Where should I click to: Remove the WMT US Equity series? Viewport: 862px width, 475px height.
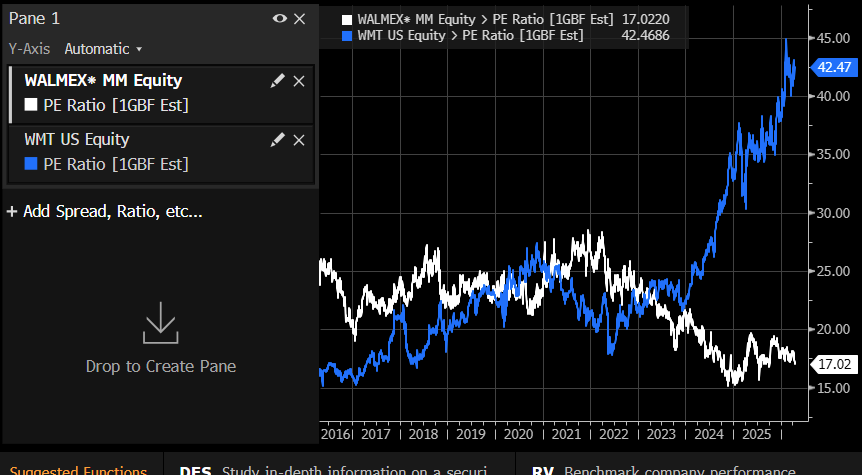(x=299, y=140)
